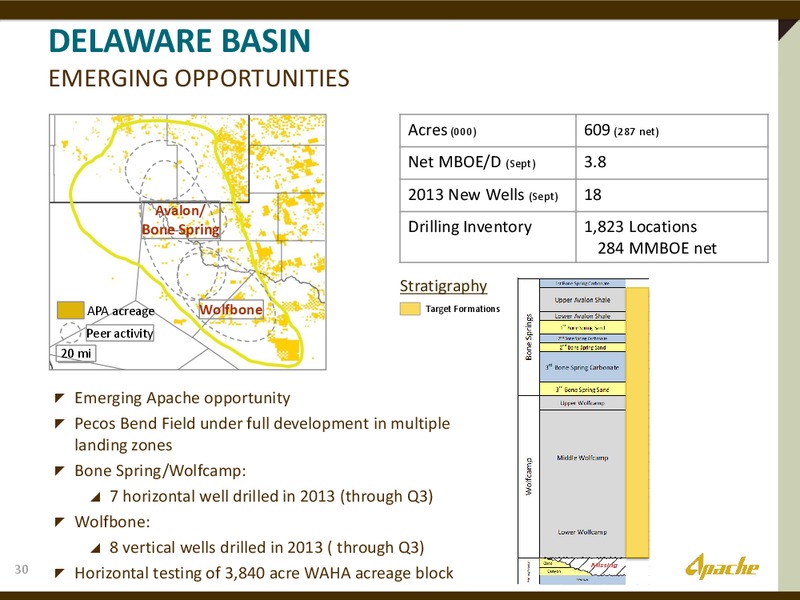Click the yellow APA acreage legend swatch
The height and width of the screenshot is (600, 800).
tap(70, 310)
